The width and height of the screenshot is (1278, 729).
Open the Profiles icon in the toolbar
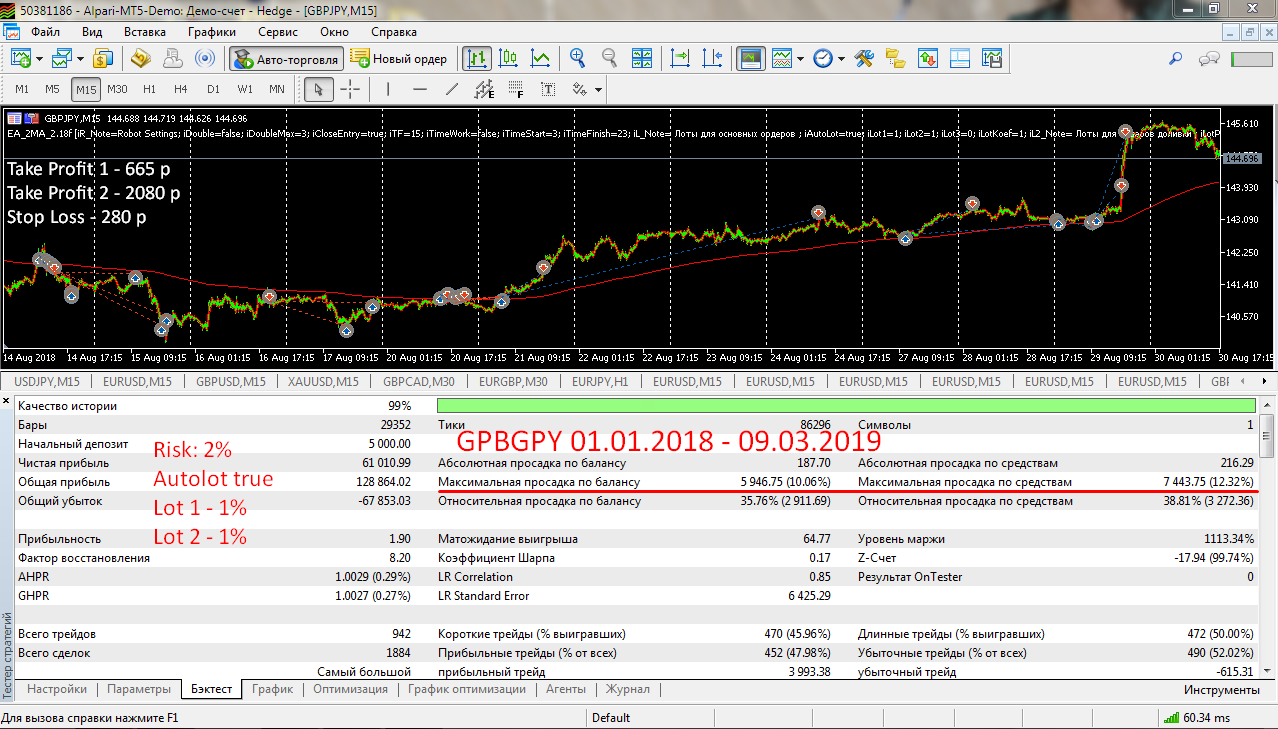click(x=63, y=58)
